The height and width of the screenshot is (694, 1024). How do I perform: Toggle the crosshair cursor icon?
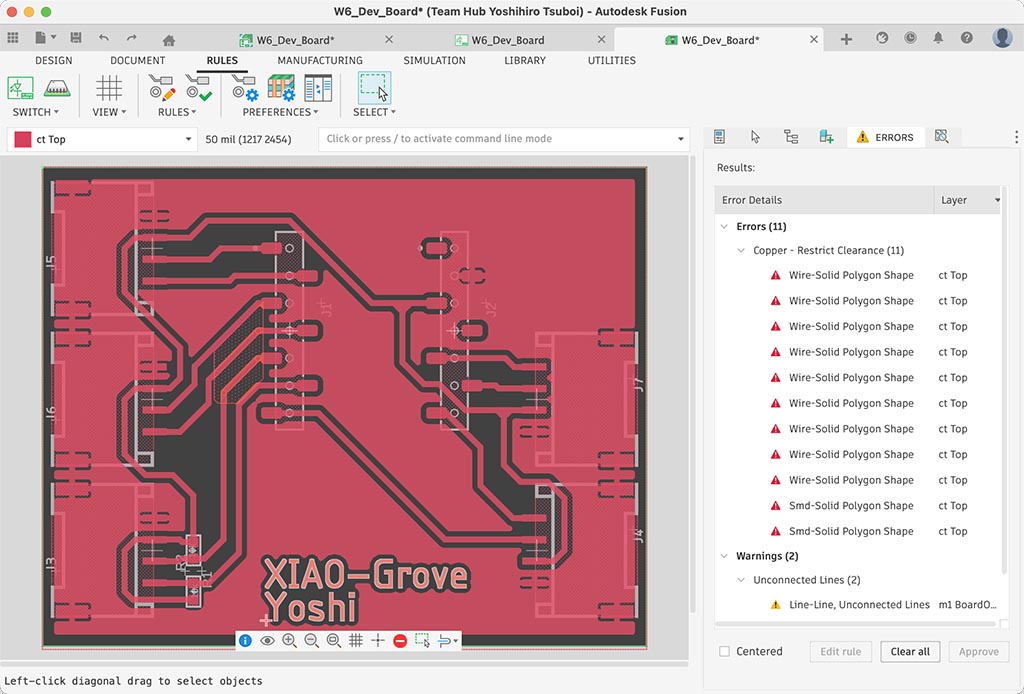coord(378,640)
